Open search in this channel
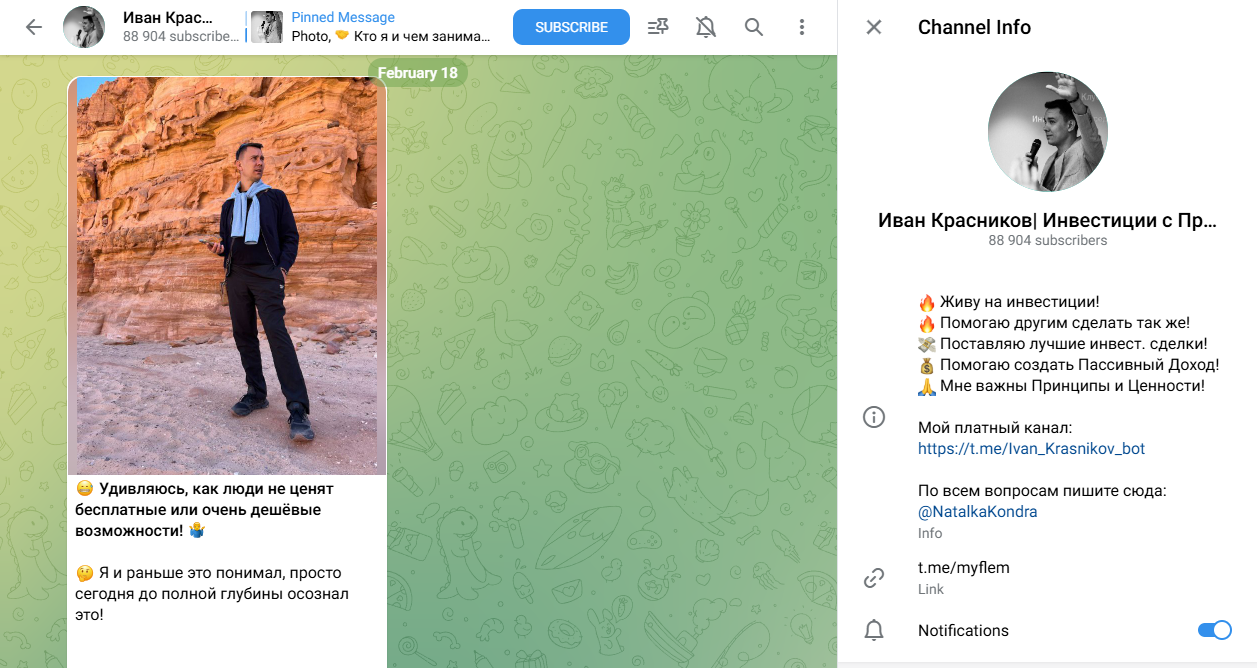 point(754,27)
